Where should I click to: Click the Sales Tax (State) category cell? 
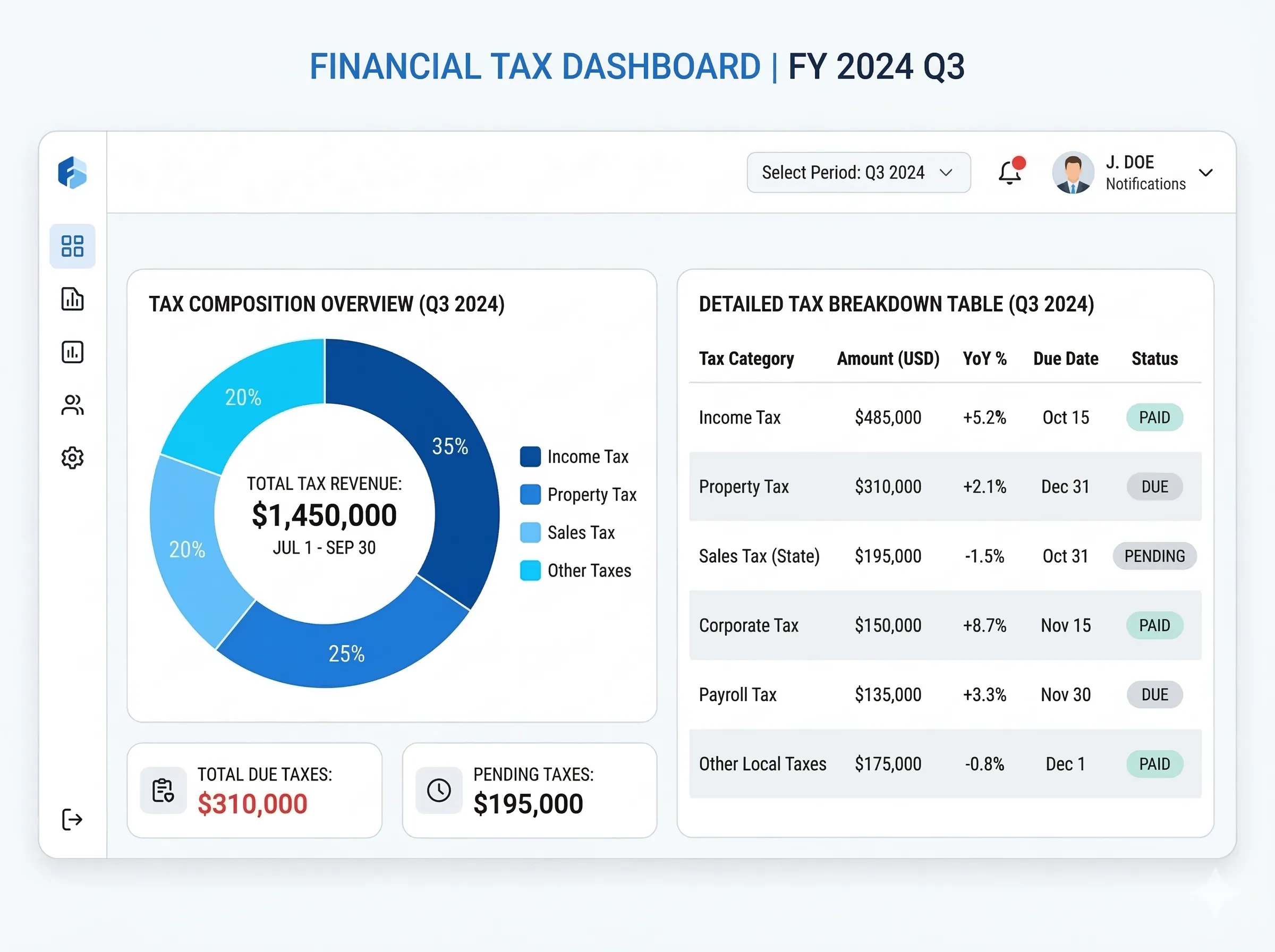759,556
